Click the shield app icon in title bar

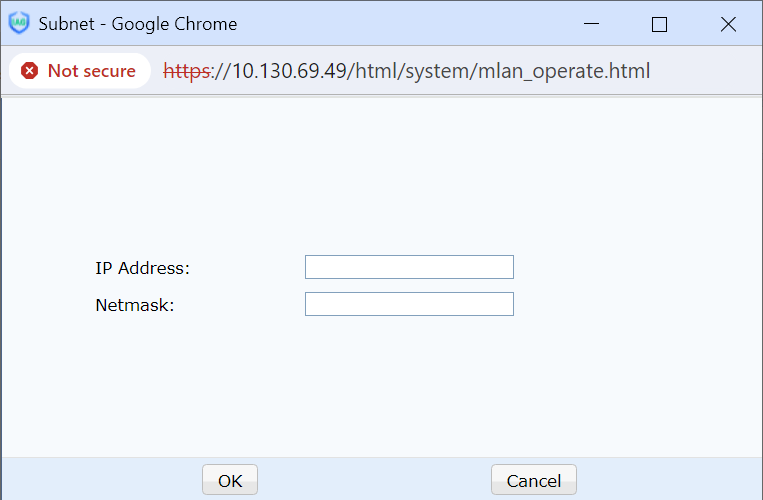[x=19, y=23]
